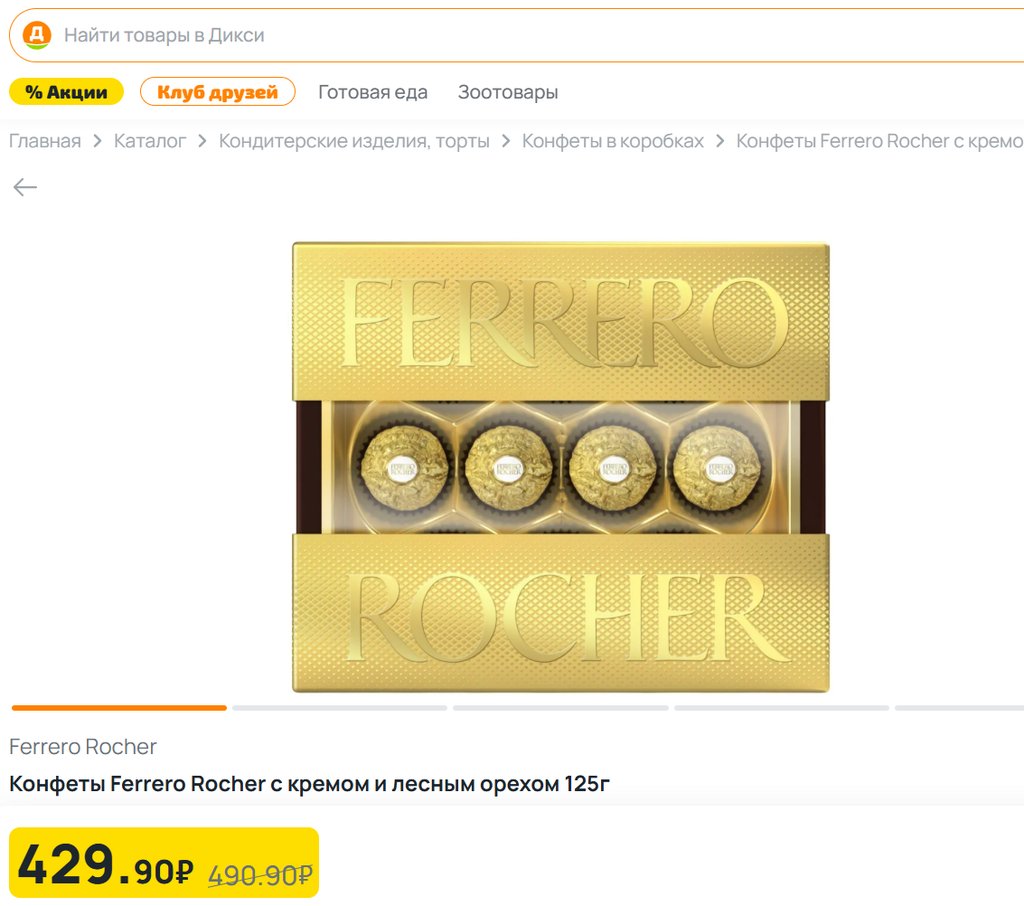Viewport: 1024px width, 906px height.
Task: Click the Ferrero Rocher product image
Action: pos(561,467)
